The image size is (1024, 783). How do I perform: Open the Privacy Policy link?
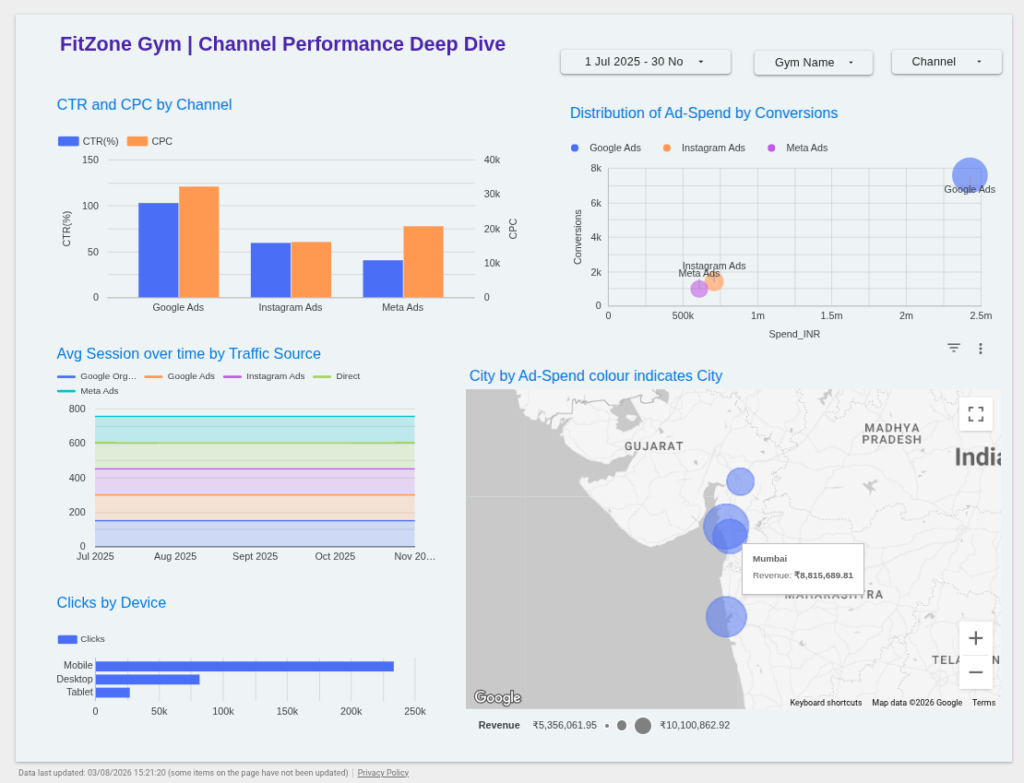tap(383, 773)
